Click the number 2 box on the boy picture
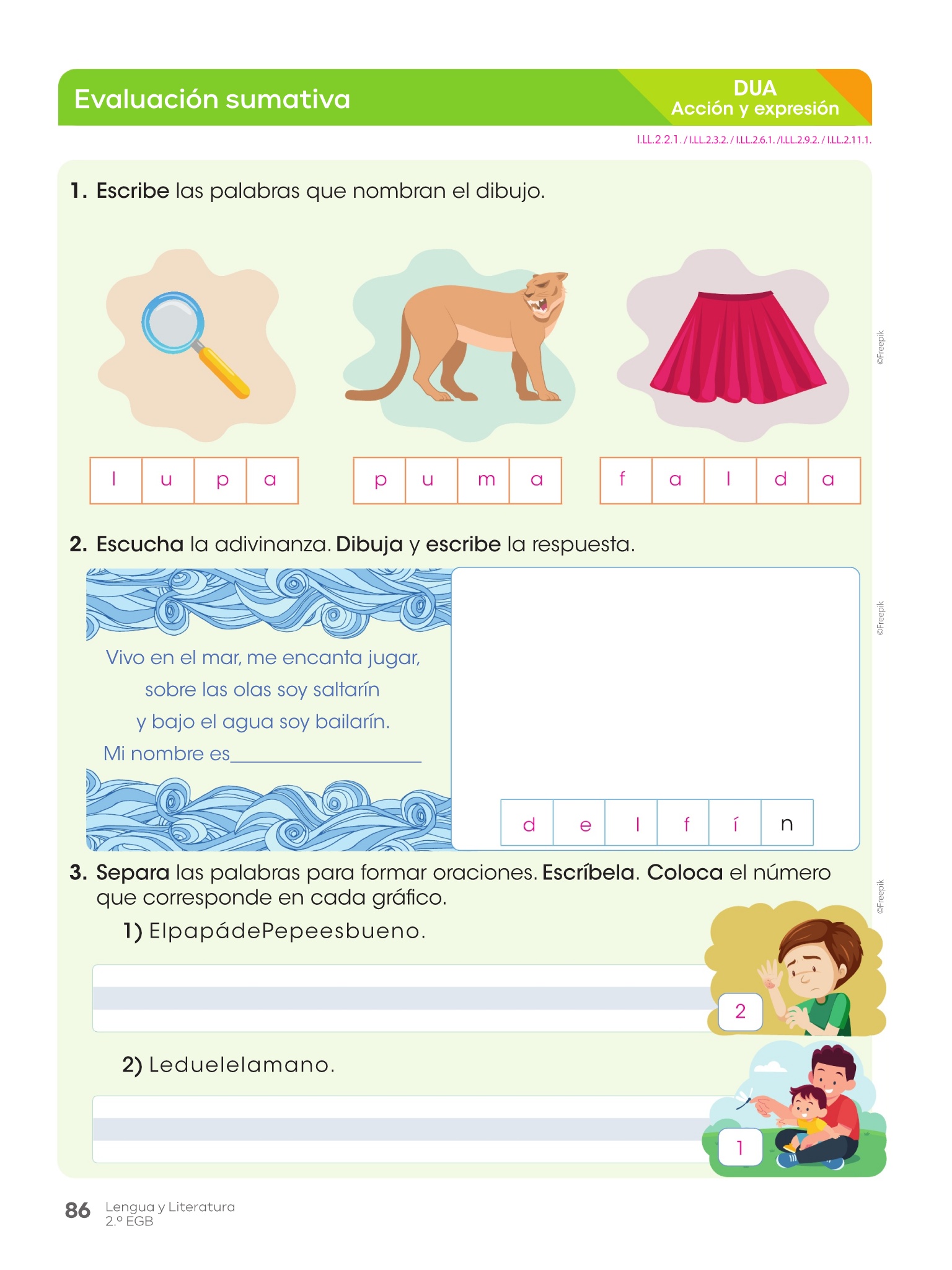The width and height of the screenshot is (952, 1270). tap(740, 1011)
